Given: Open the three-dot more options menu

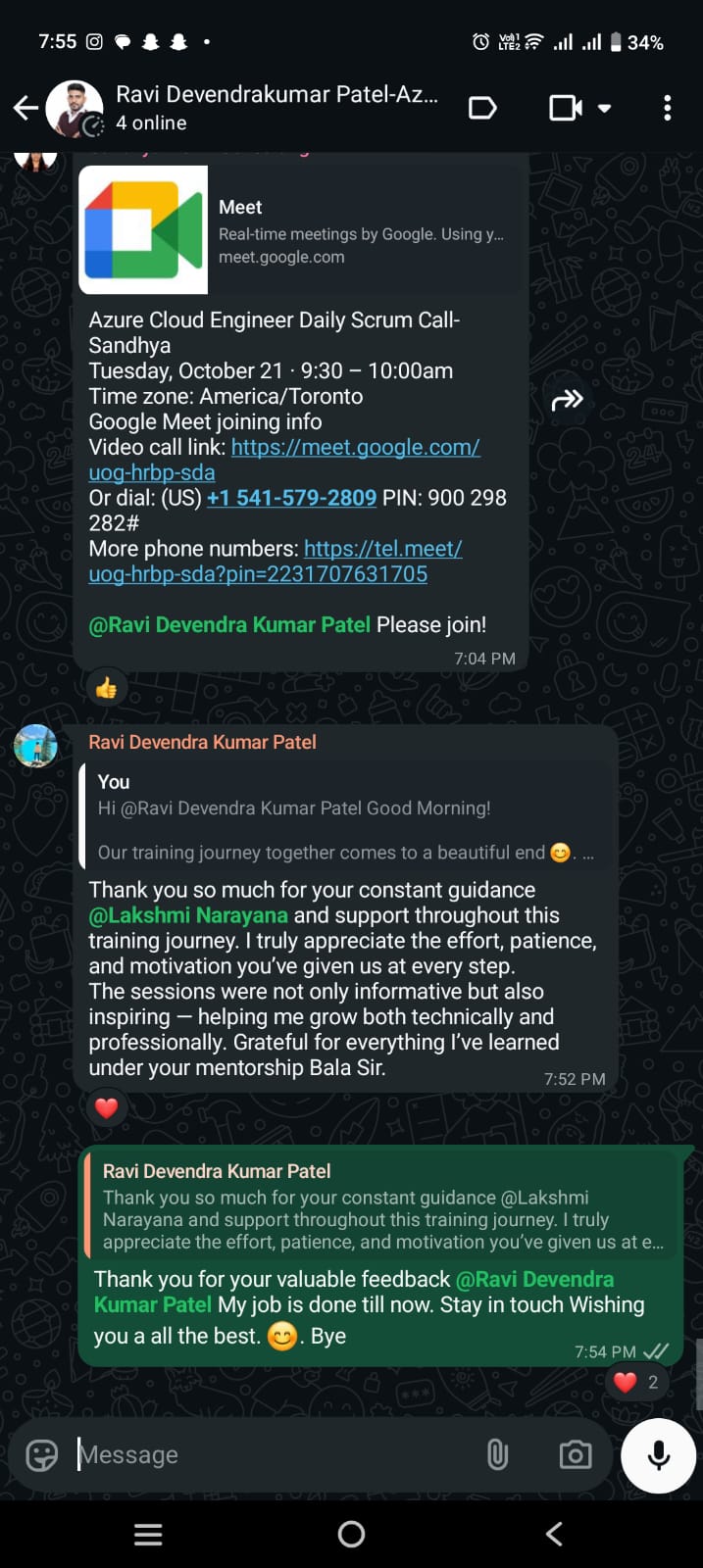Looking at the screenshot, I should [667, 108].
